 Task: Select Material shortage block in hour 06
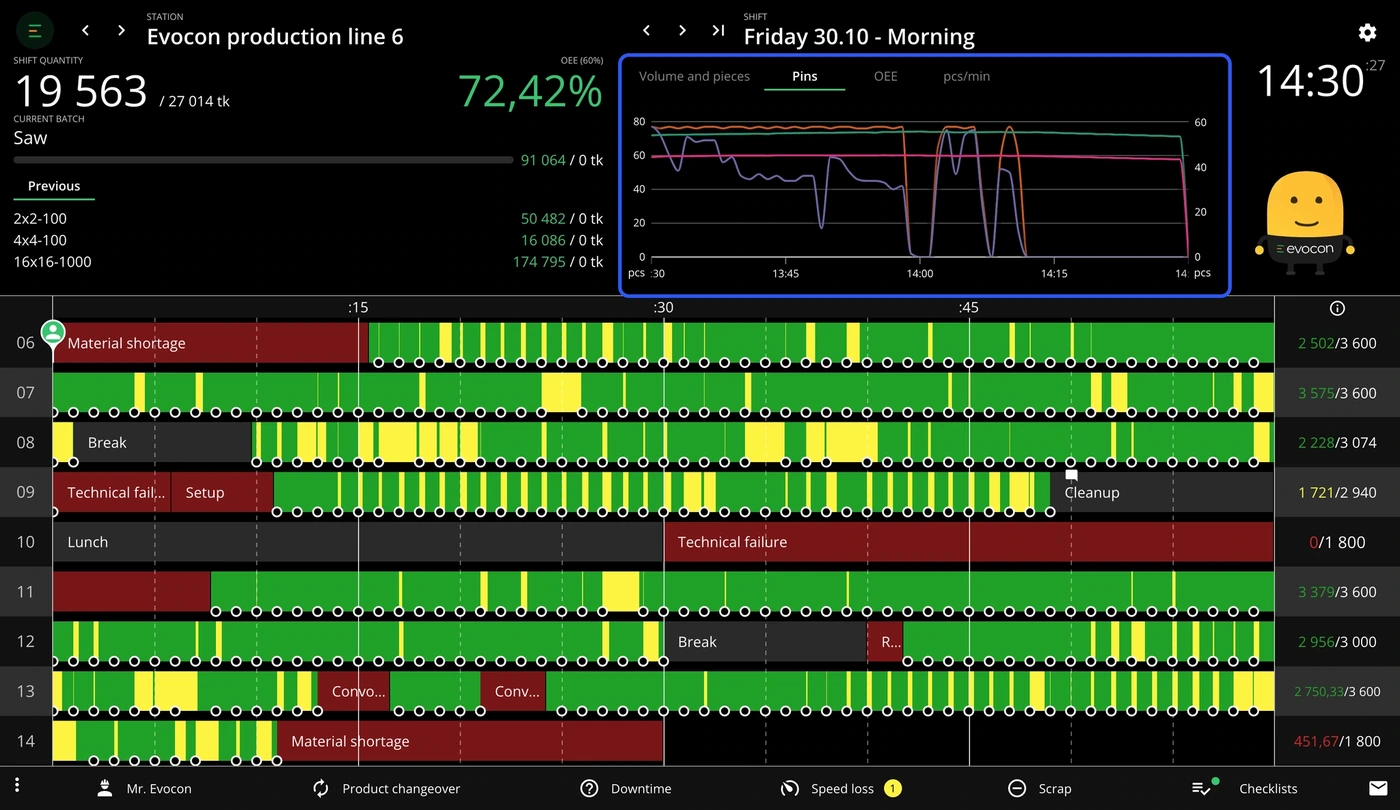[x=211, y=343]
